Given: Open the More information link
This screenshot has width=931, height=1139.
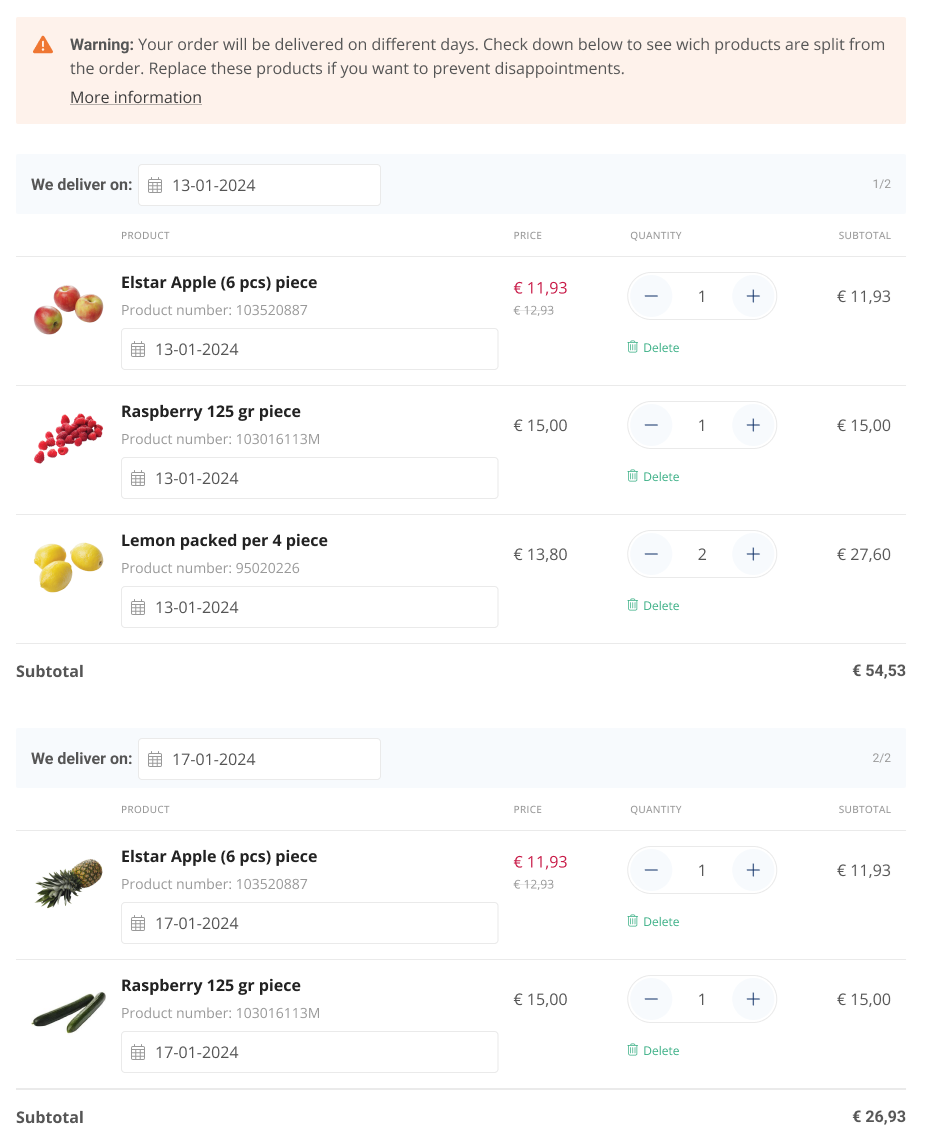Looking at the screenshot, I should click(136, 97).
